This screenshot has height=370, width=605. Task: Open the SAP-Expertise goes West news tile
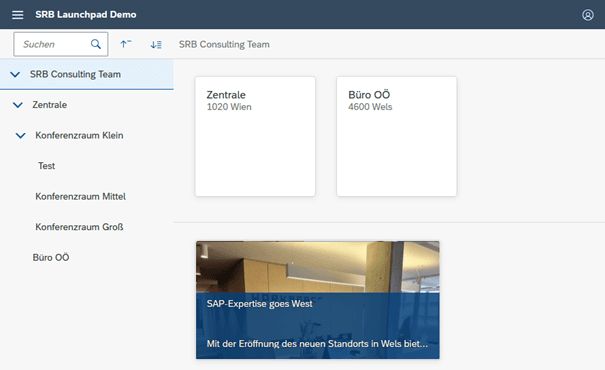[318, 300]
